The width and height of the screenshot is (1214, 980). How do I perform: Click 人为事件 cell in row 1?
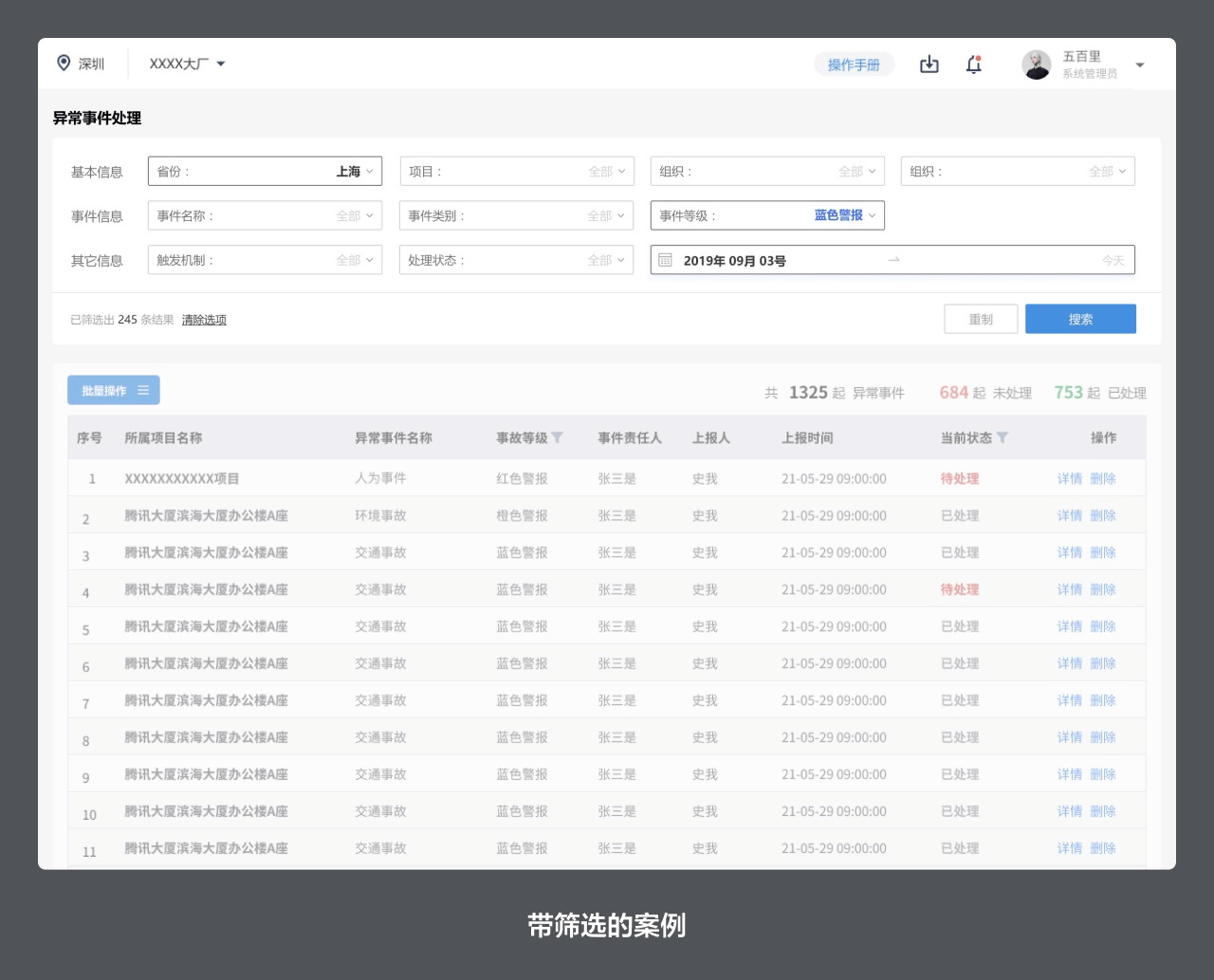tap(380, 478)
